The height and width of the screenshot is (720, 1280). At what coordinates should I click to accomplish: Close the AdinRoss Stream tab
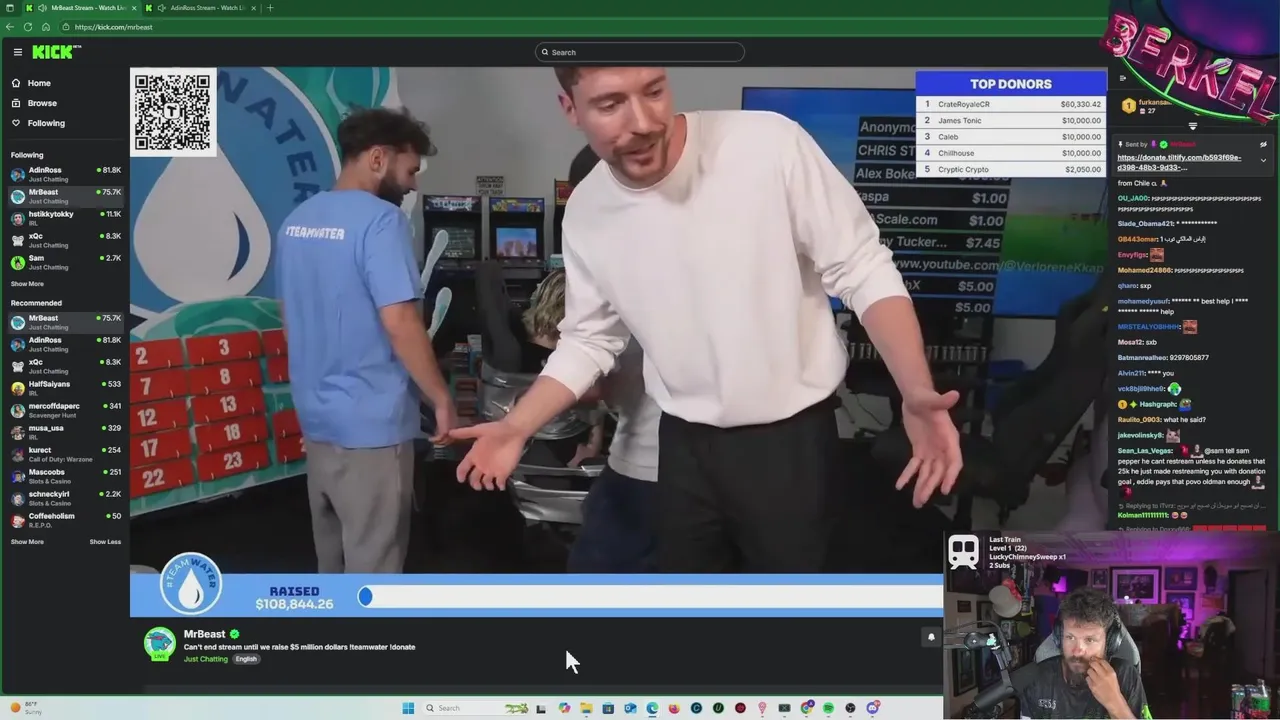coord(253,8)
